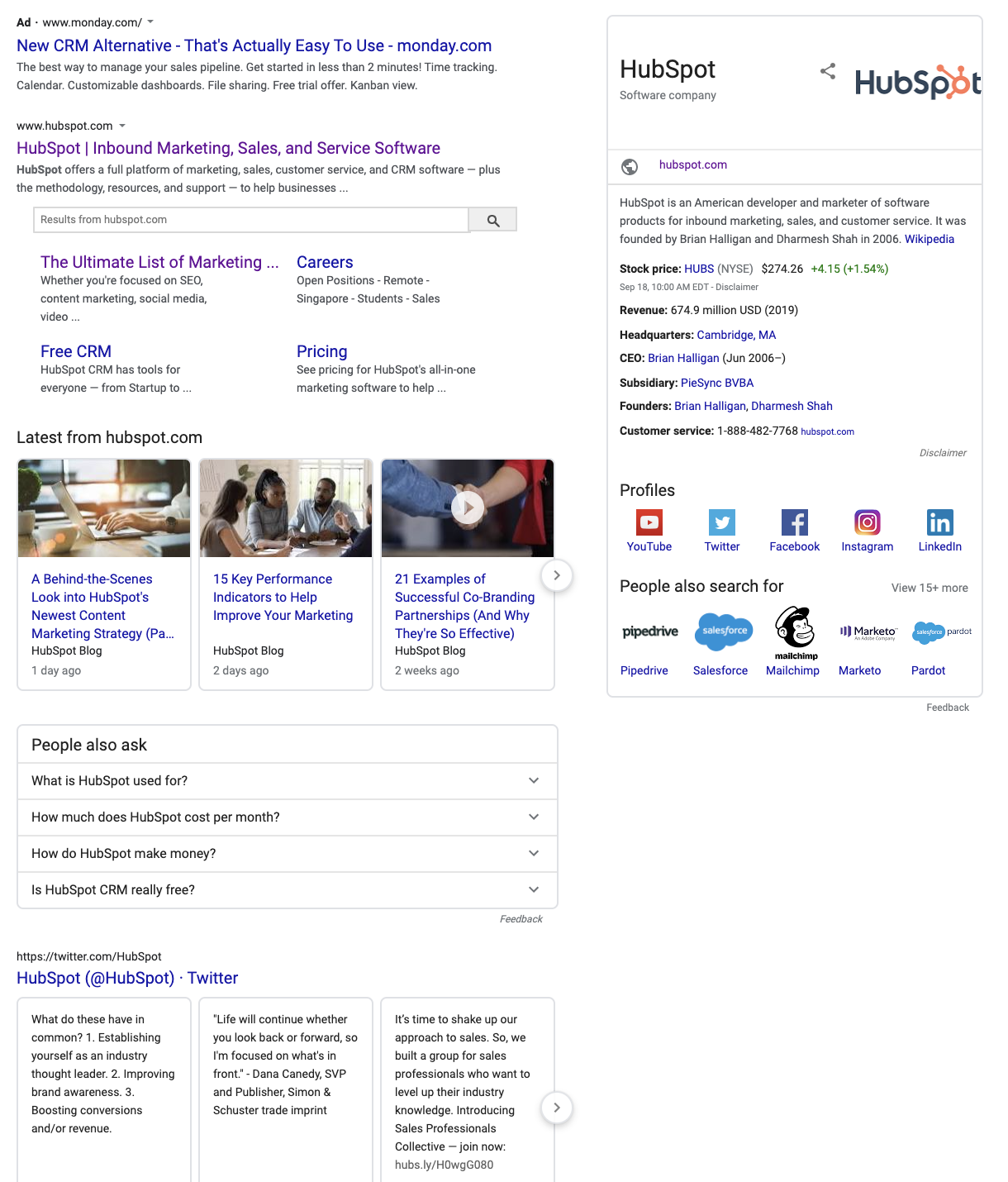Expand 'How do HubSpot make money?'

288,854
